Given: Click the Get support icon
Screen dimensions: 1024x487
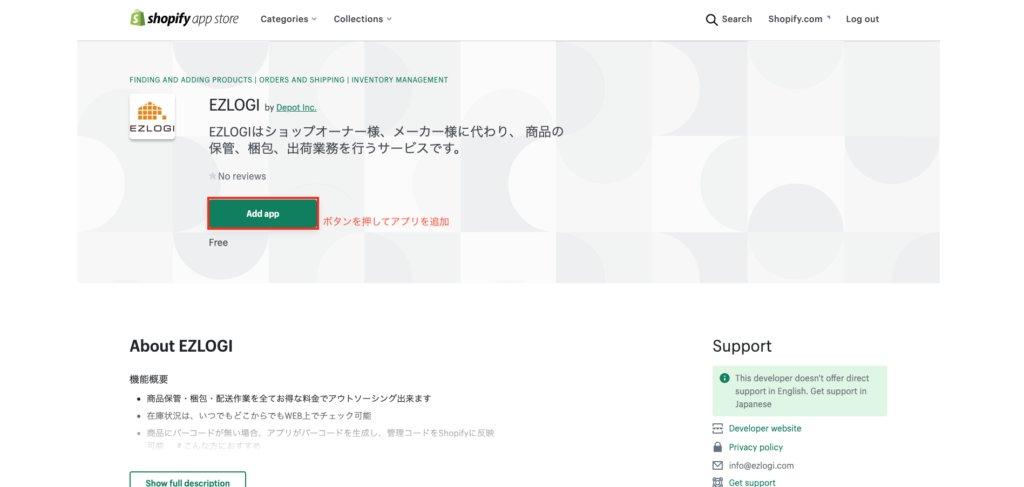Looking at the screenshot, I should (717, 482).
